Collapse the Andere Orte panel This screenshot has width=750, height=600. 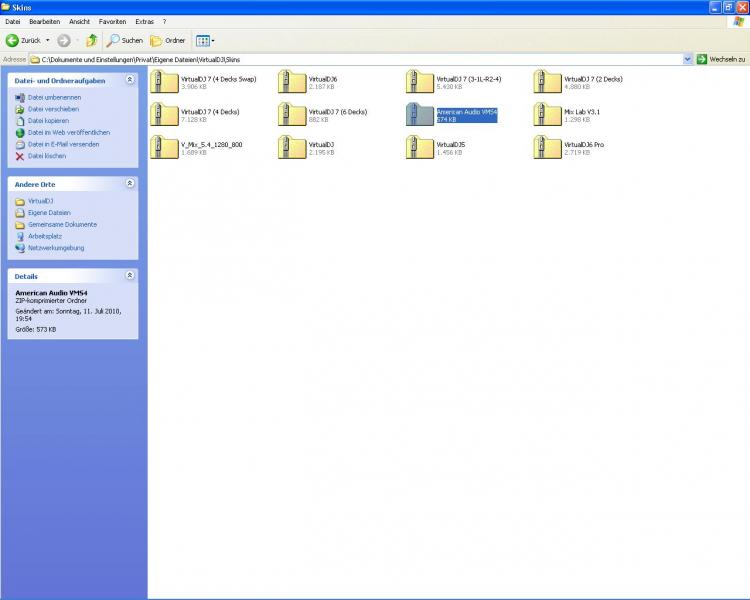tap(130, 183)
